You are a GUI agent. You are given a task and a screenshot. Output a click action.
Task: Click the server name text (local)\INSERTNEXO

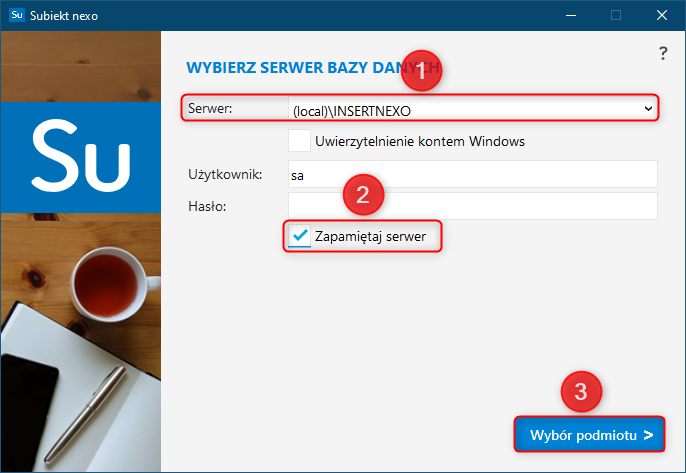(352, 111)
